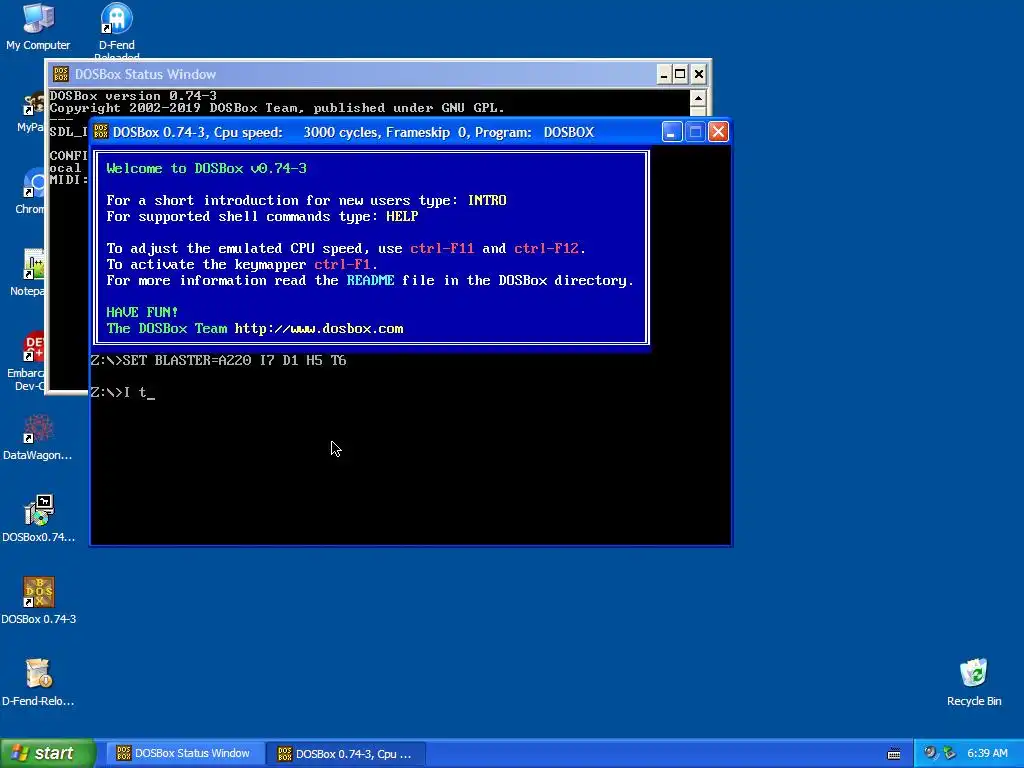This screenshot has width=1024, height=768.
Task: Select the MyPal browser desktop shortcut
Action: coord(31,111)
